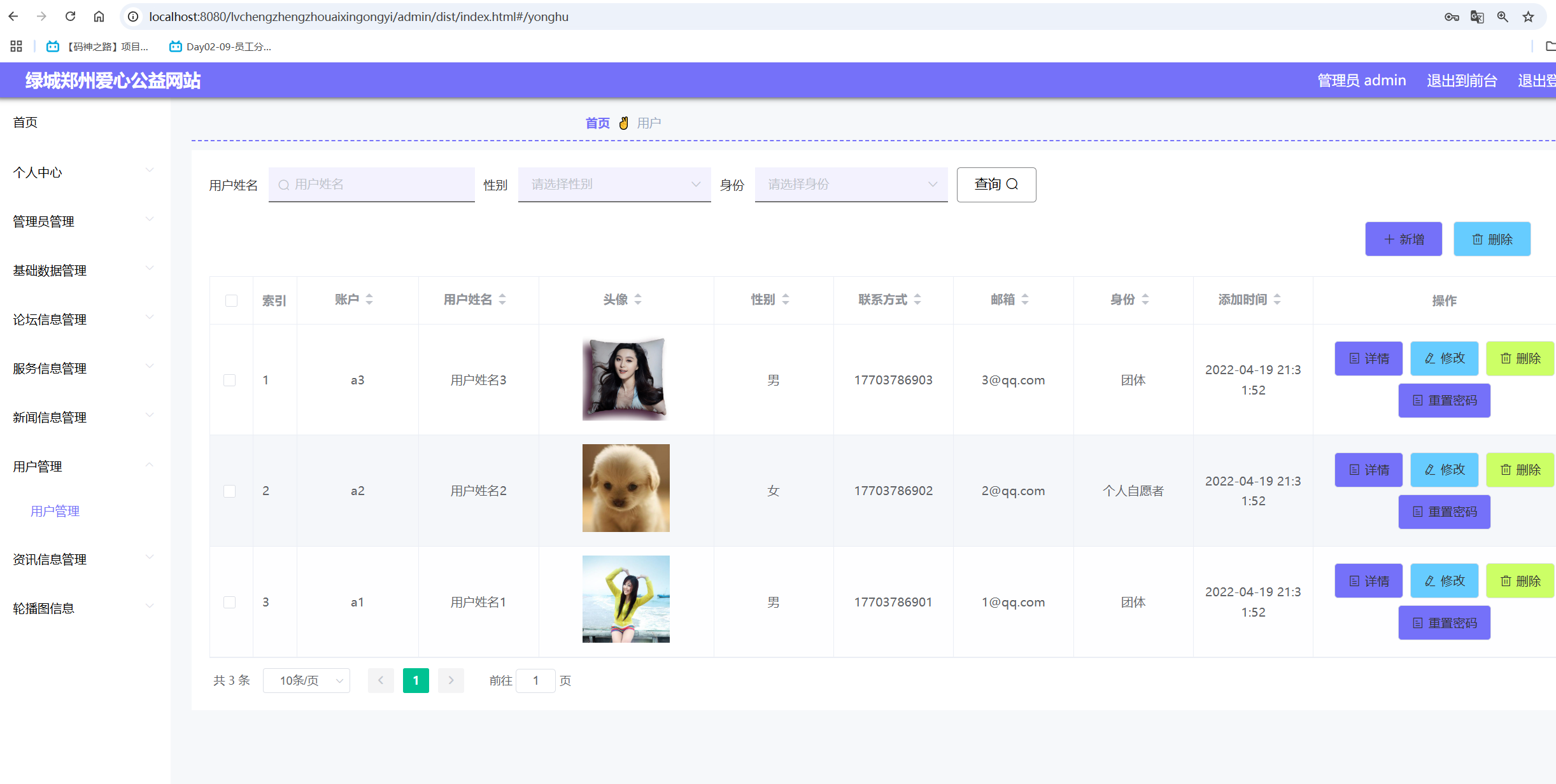Select 用户管理 submenu item

pyautogui.click(x=55, y=511)
